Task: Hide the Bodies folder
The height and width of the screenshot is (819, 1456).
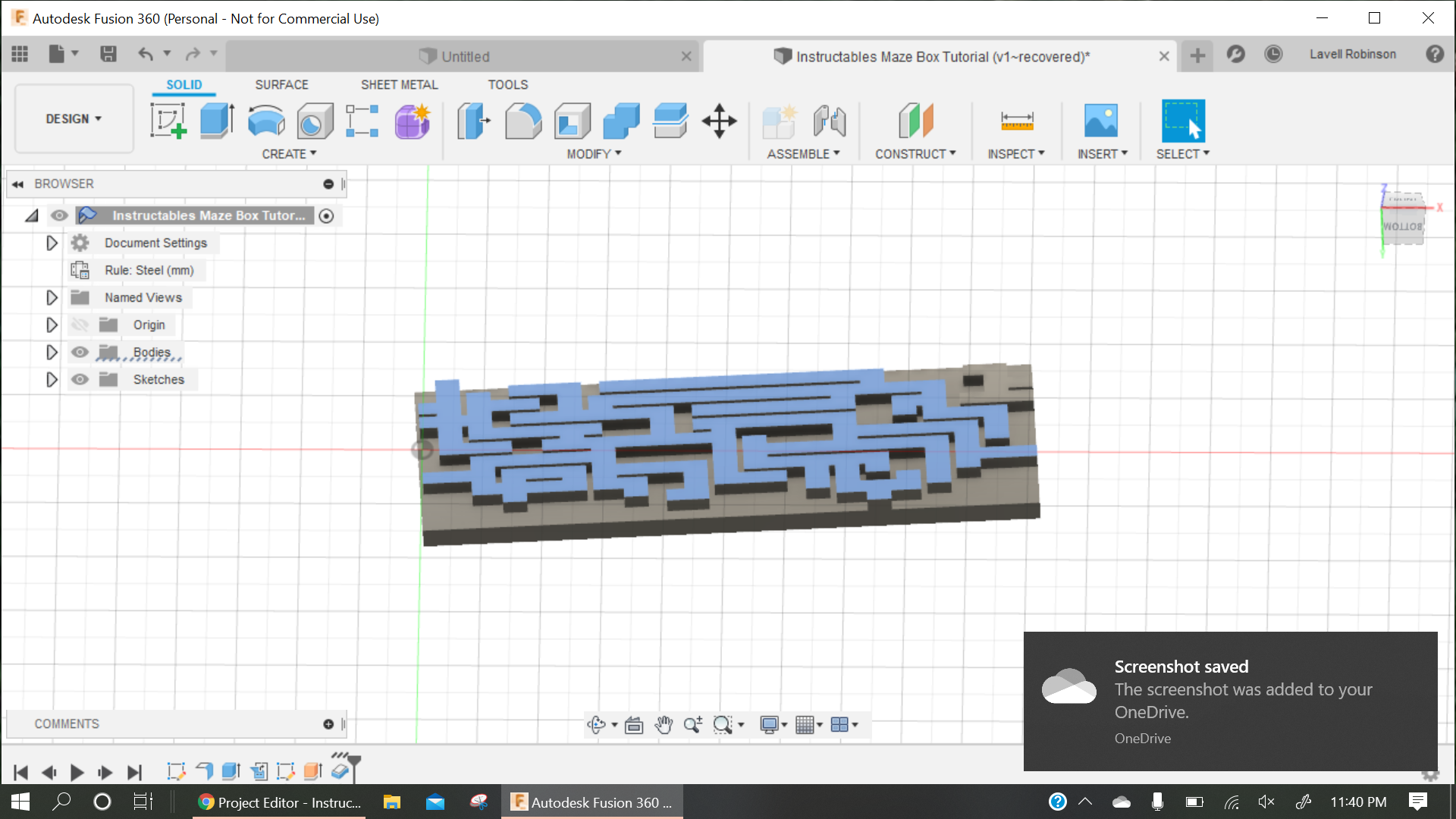Action: [x=80, y=353]
